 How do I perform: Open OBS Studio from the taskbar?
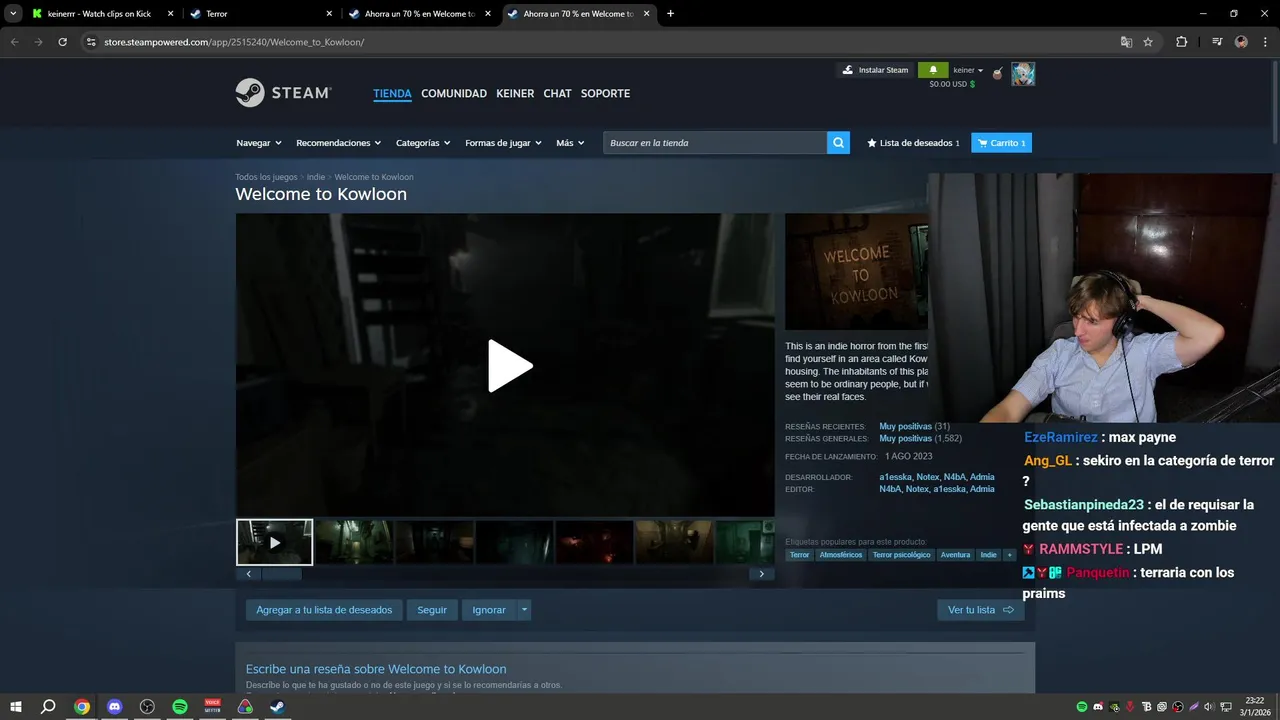click(x=147, y=707)
